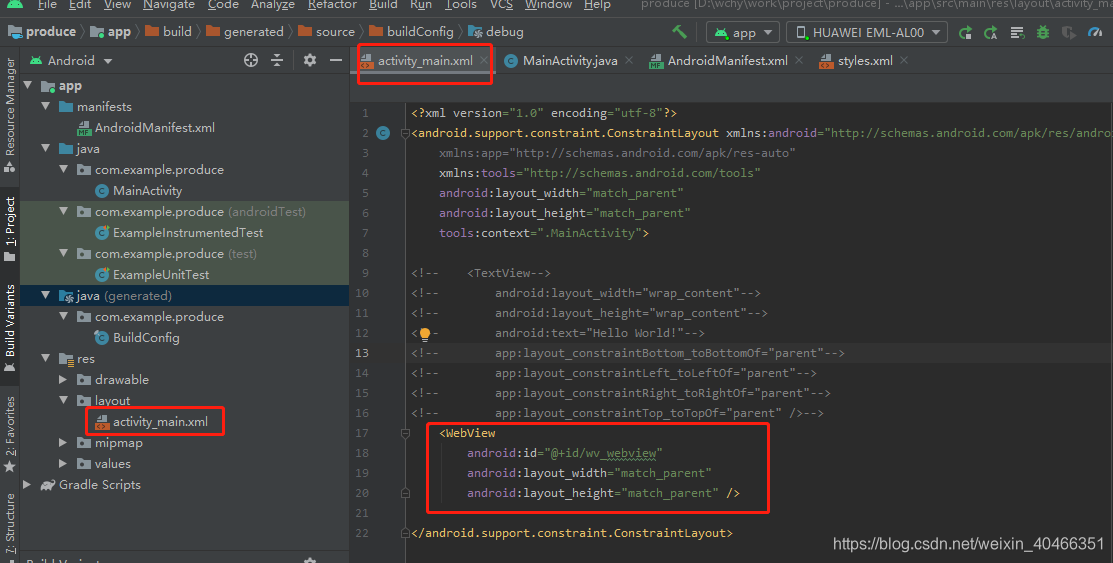Expand Gradle Scripts node
This screenshot has width=1113, height=563.
[x=28, y=484]
